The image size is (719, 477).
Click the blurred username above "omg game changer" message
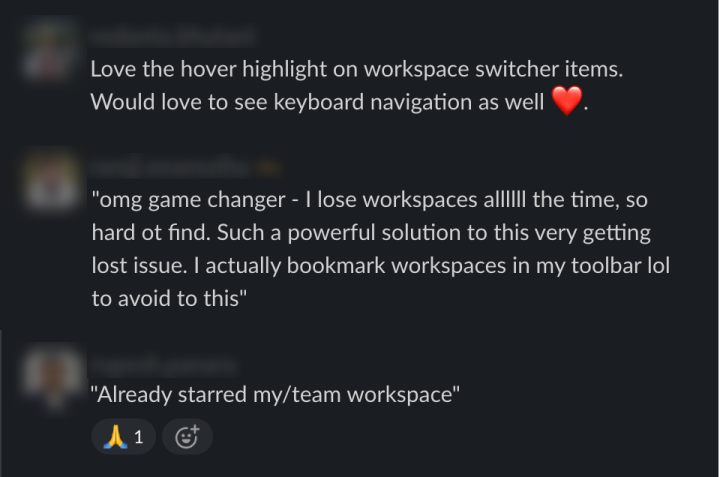[x=172, y=166]
